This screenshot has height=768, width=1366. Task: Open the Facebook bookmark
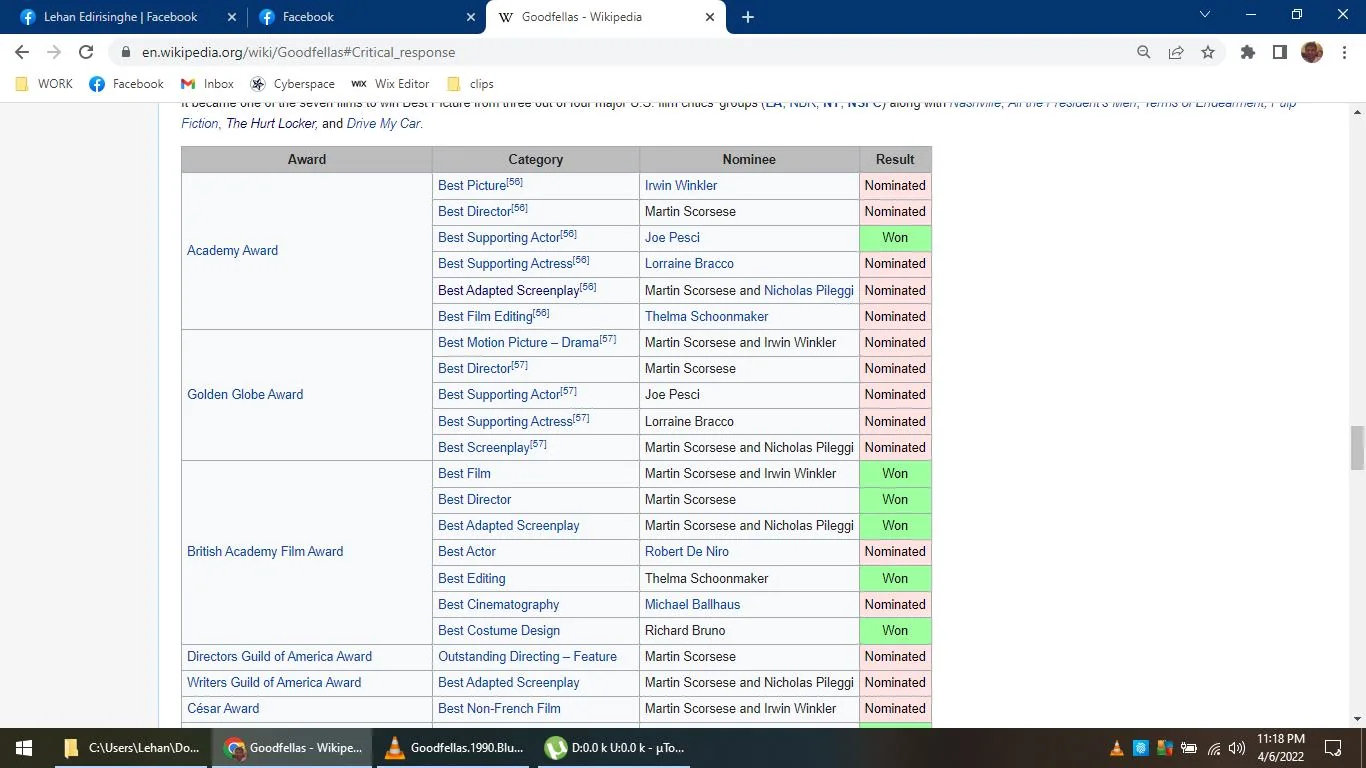(x=126, y=84)
